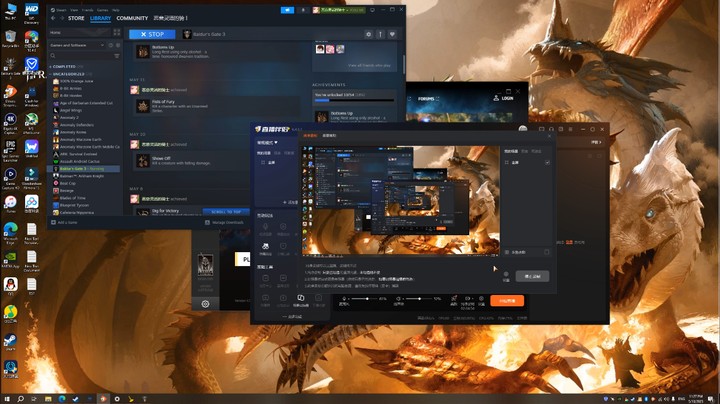Open the user avatar in the streaming app's title bar
Viewport: 720px width, 404px height.
[x=523, y=129]
